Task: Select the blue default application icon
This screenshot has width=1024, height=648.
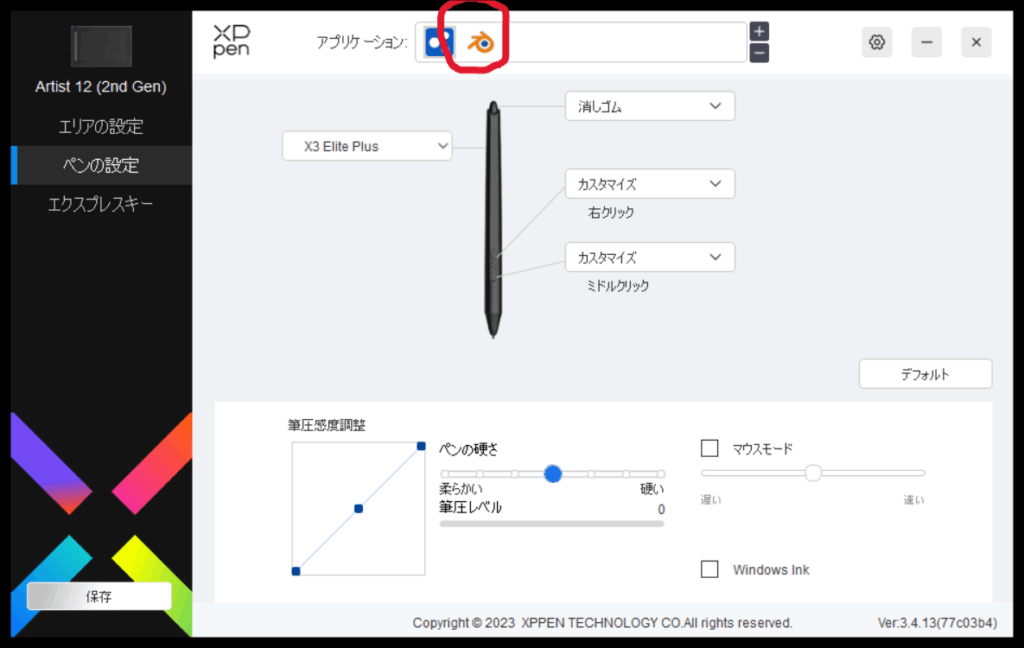Action: pyautogui.click(x=439, y=42)
